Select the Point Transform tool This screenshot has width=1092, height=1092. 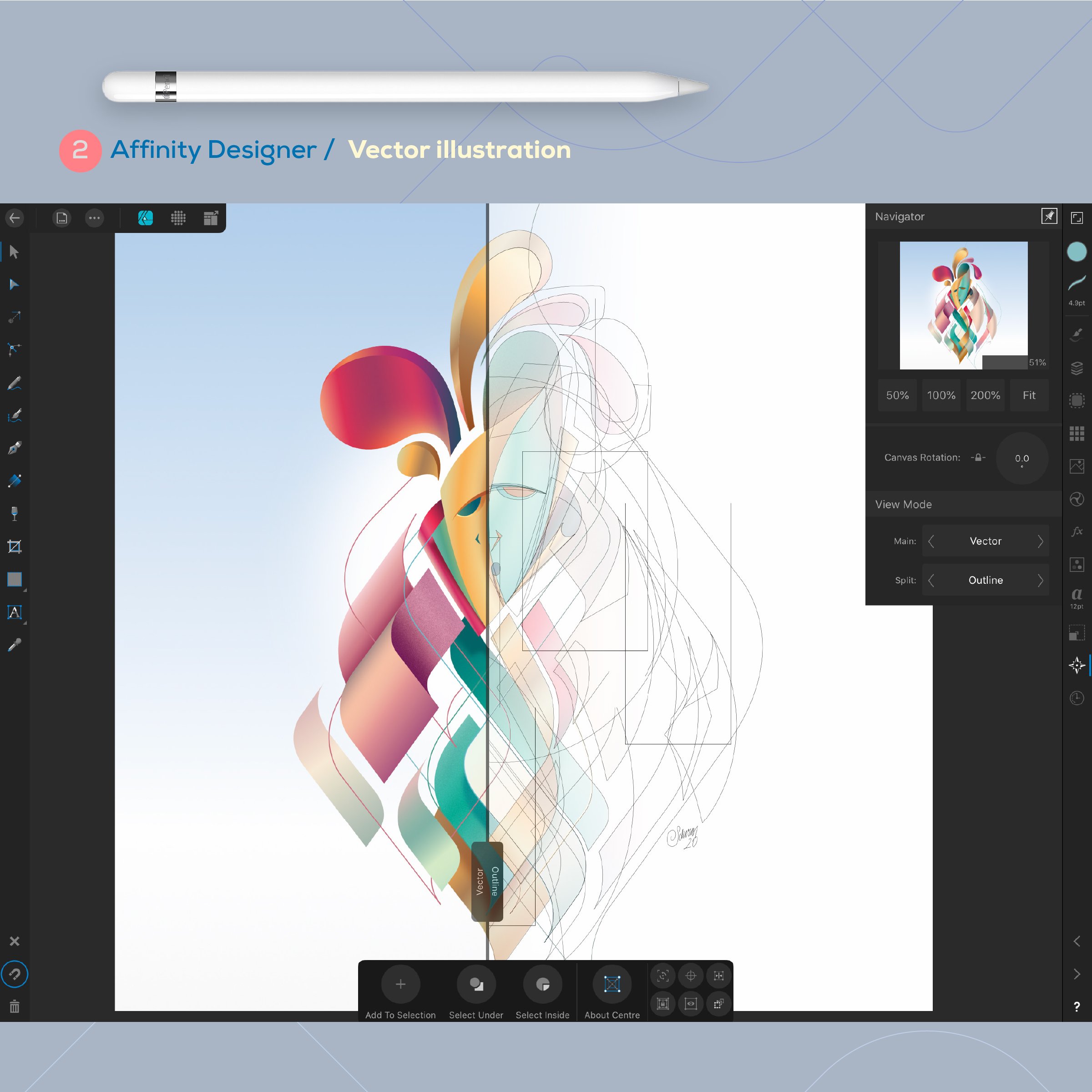tap(15, 317)
